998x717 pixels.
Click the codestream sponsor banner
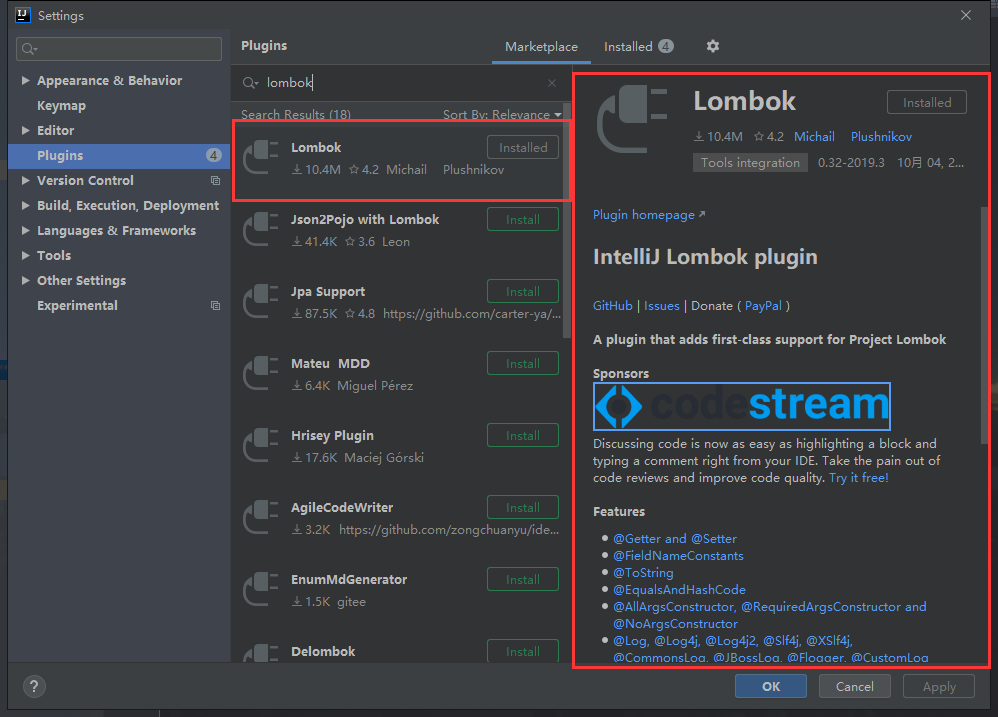coord(741,407)
